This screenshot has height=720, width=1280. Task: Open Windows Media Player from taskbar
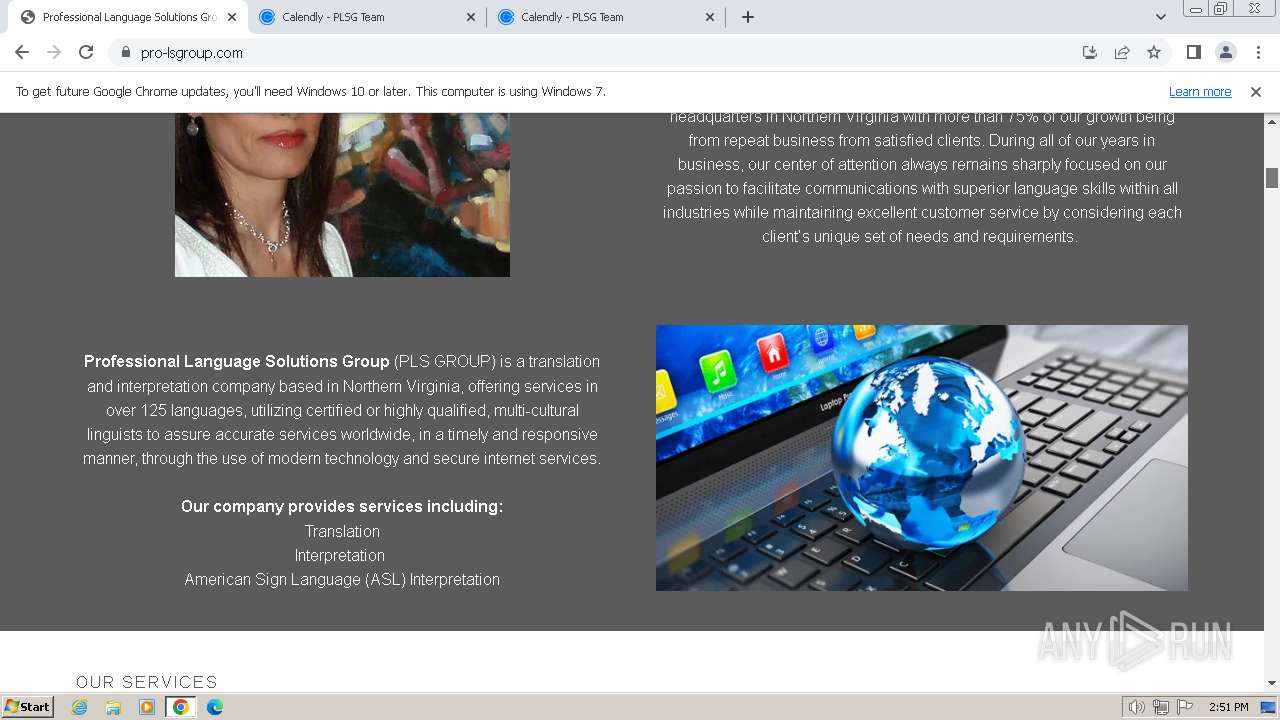click(147, 707)
